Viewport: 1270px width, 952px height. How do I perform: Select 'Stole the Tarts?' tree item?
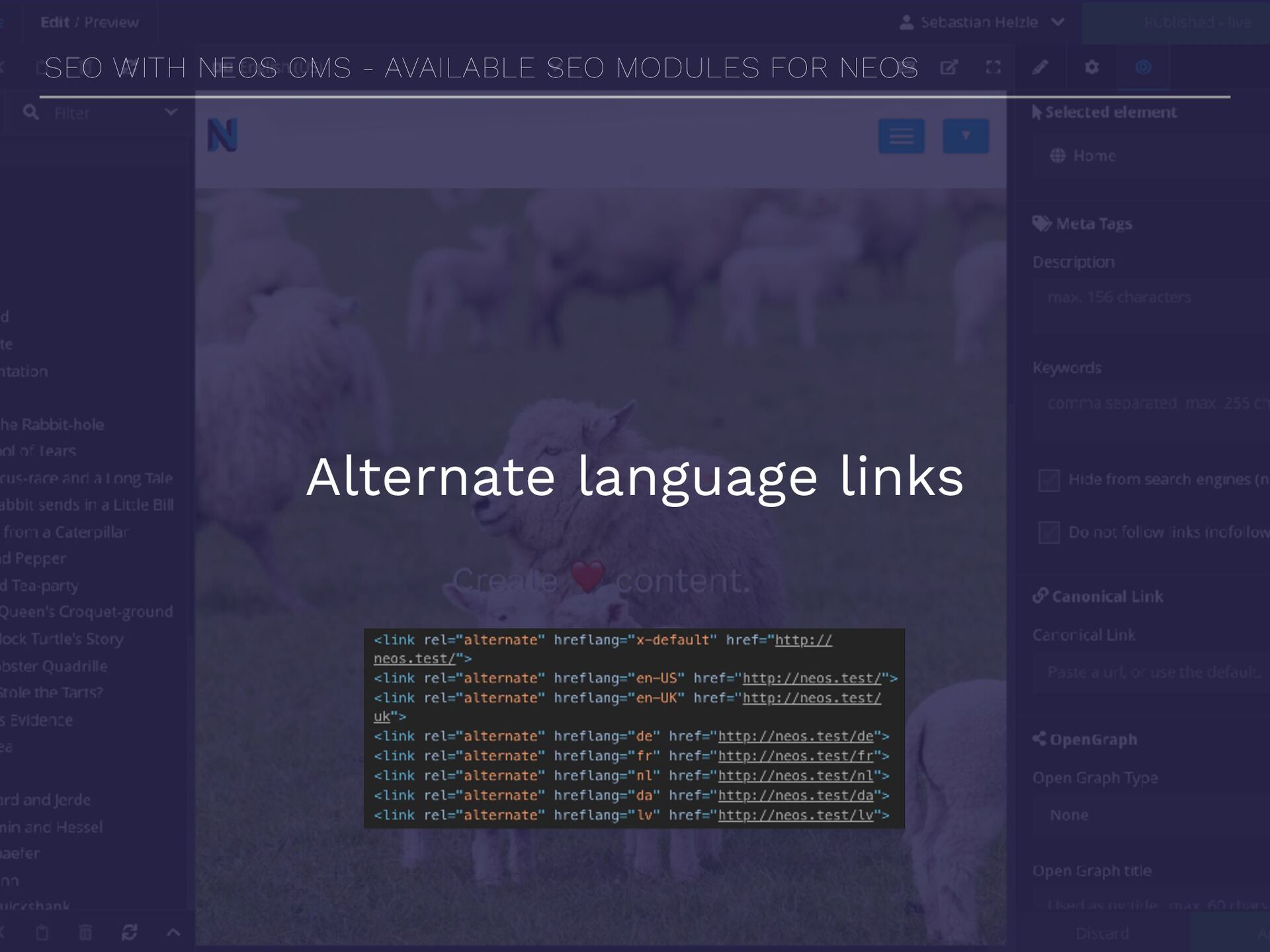[52, 693]
